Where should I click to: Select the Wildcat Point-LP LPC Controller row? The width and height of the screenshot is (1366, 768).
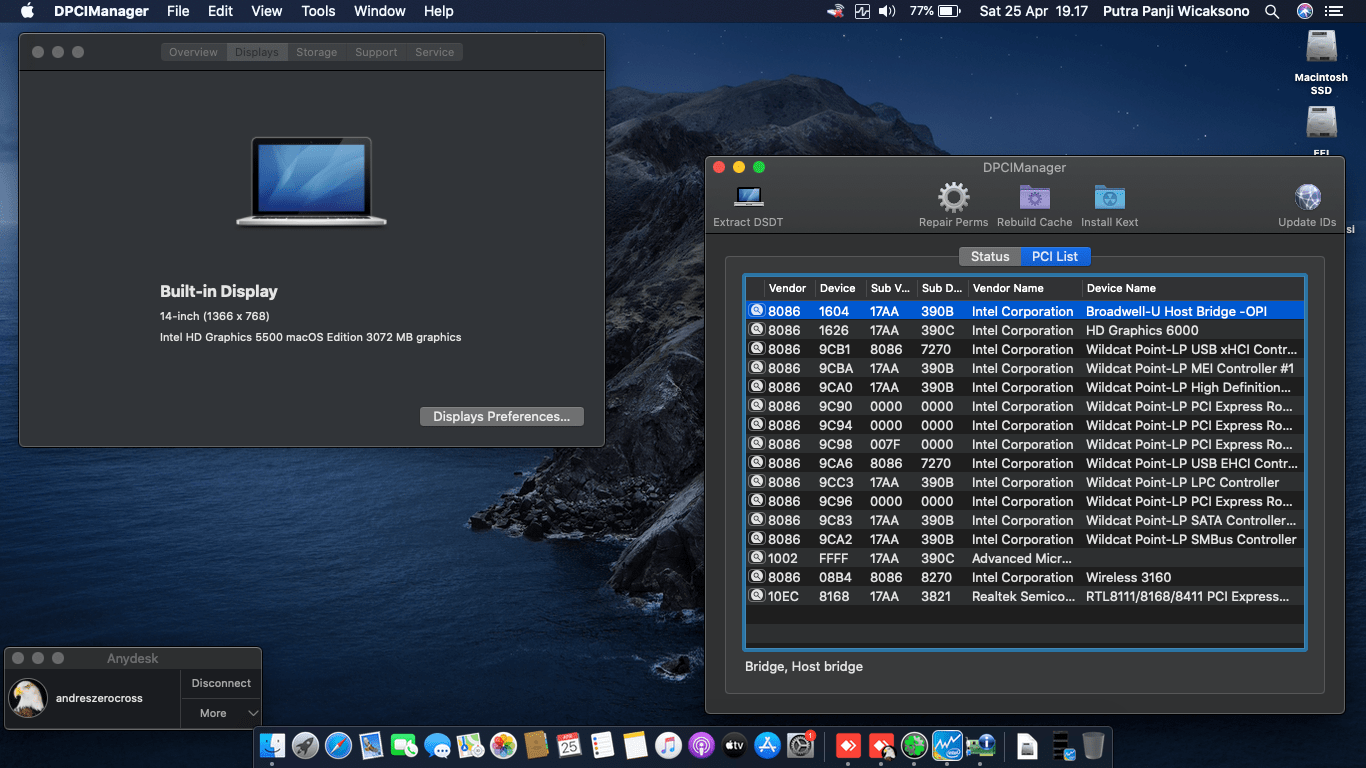coord(1025,482)
